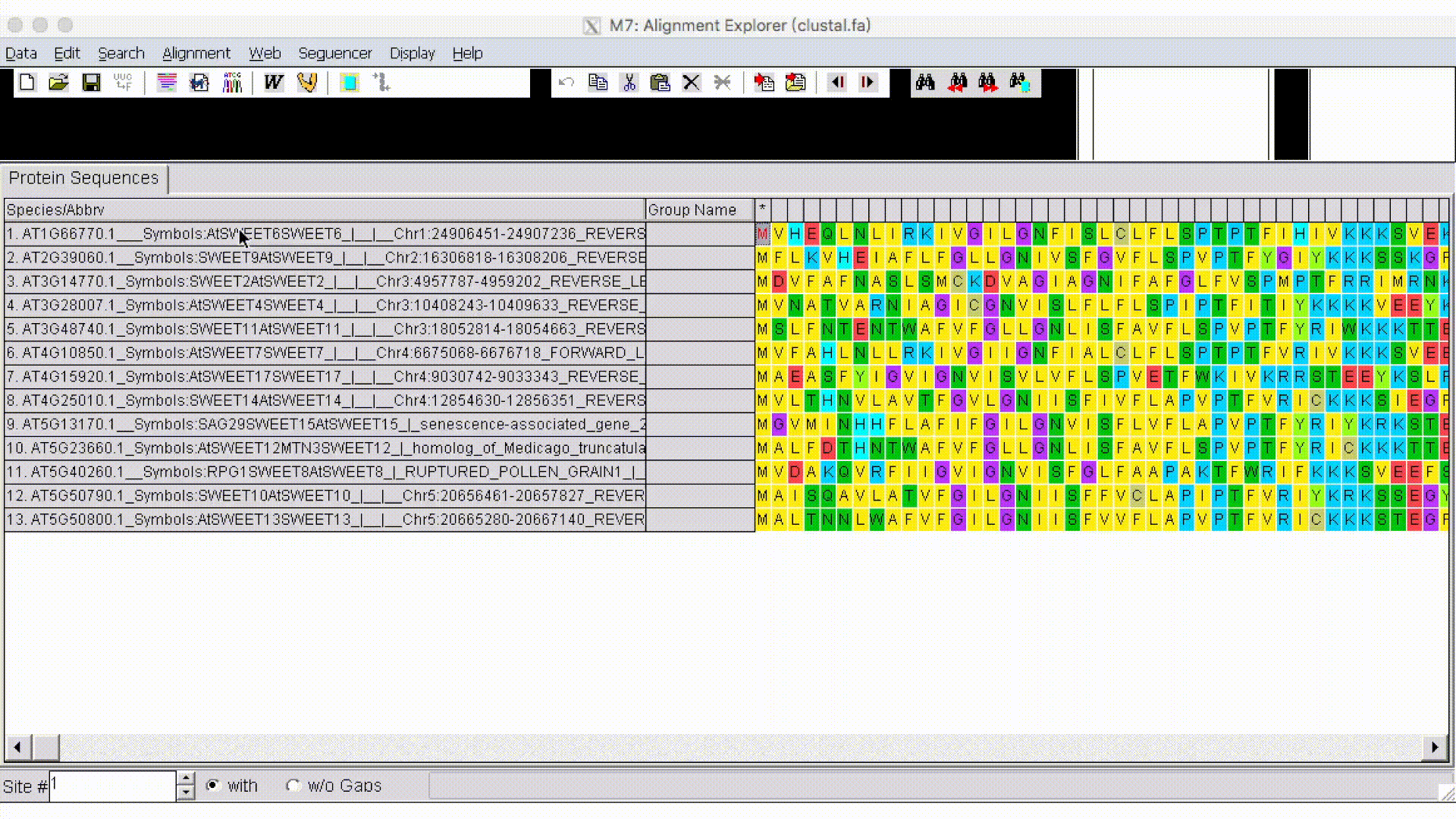Select the 'with' gaps radio button
Viewport: 1456px width, 819px height.
point(213,786)
